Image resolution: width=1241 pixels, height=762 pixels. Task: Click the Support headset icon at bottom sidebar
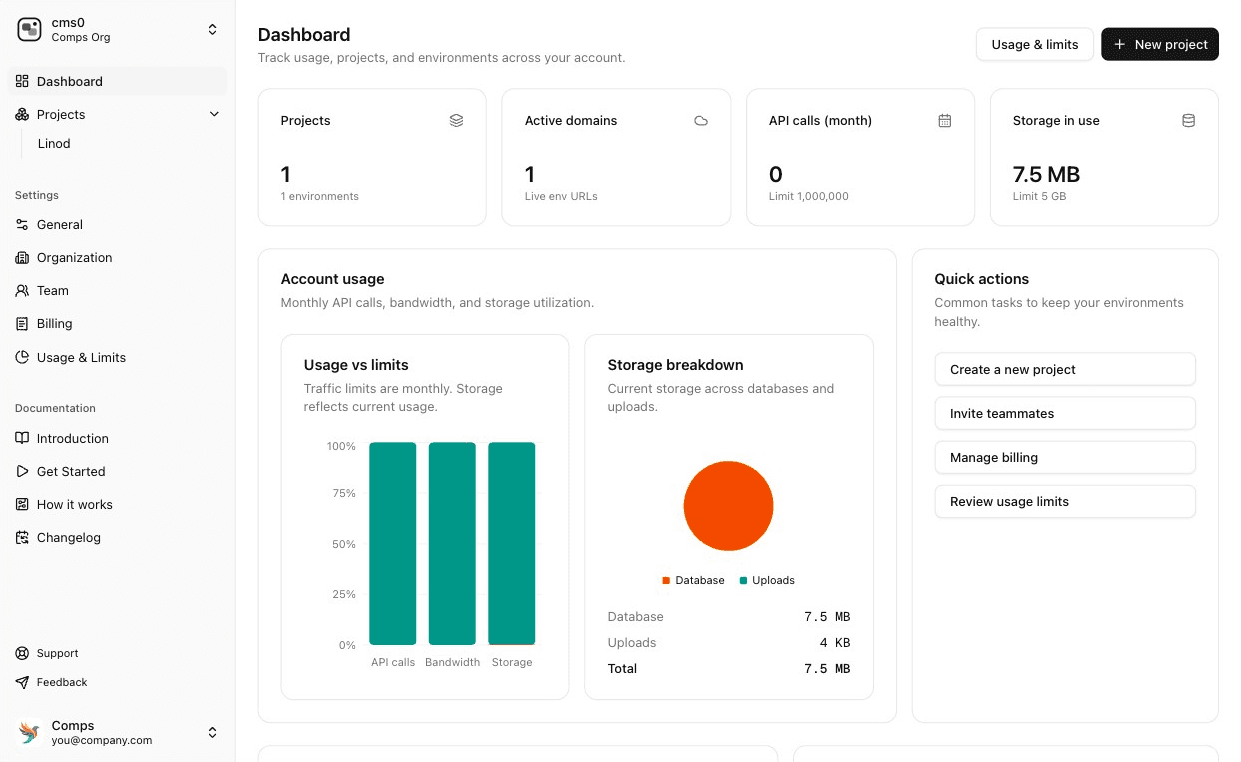click(x=21, y=653)
